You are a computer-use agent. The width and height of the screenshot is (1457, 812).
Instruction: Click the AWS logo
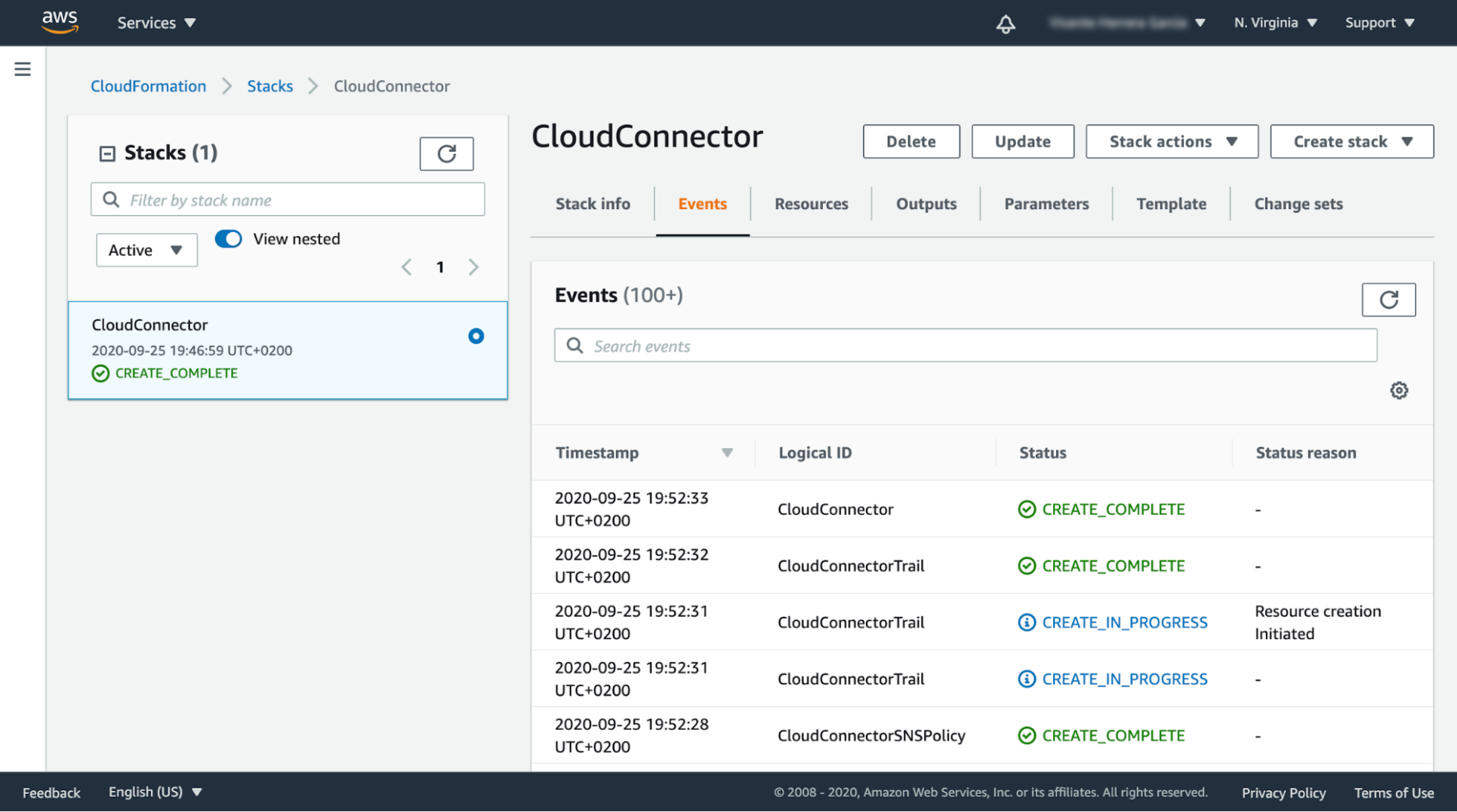[59, 22]
